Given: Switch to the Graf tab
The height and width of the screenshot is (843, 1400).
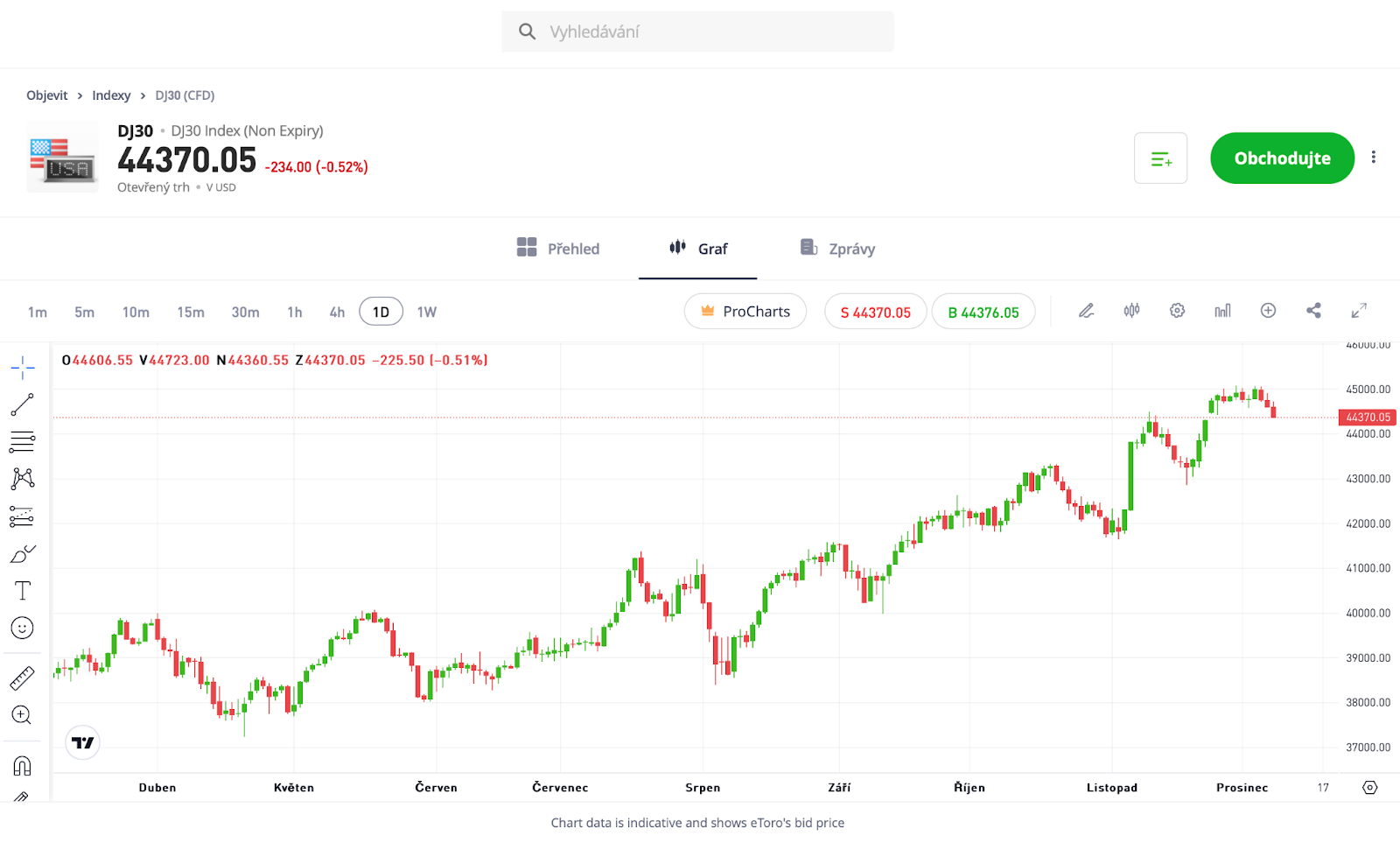Looking at the screenshot, I should point(698,249).
